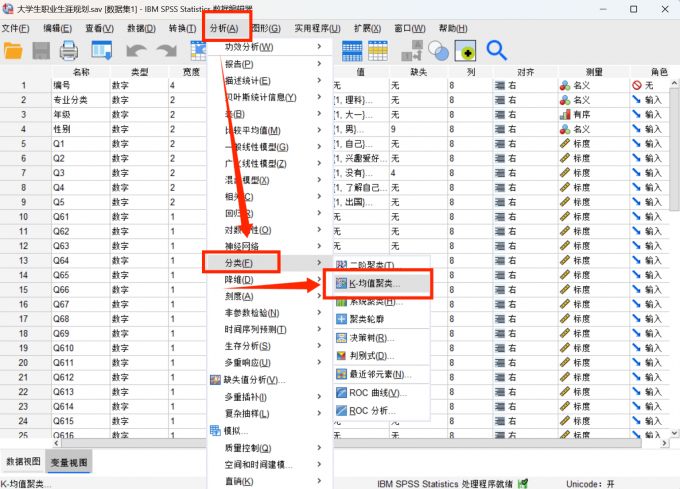Image resolution: width=680 pixels, height=489 pixels.
Task: Switch to the 变量视图 tab
Action: (69, 462)
